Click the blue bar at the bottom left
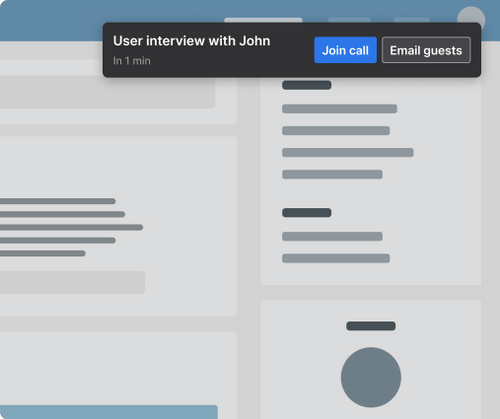The image size is (500, 419). tap(109, 412)
